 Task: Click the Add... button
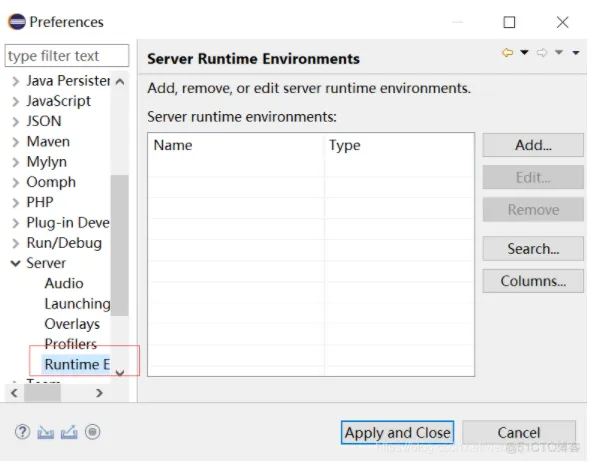tap(532, 145)
